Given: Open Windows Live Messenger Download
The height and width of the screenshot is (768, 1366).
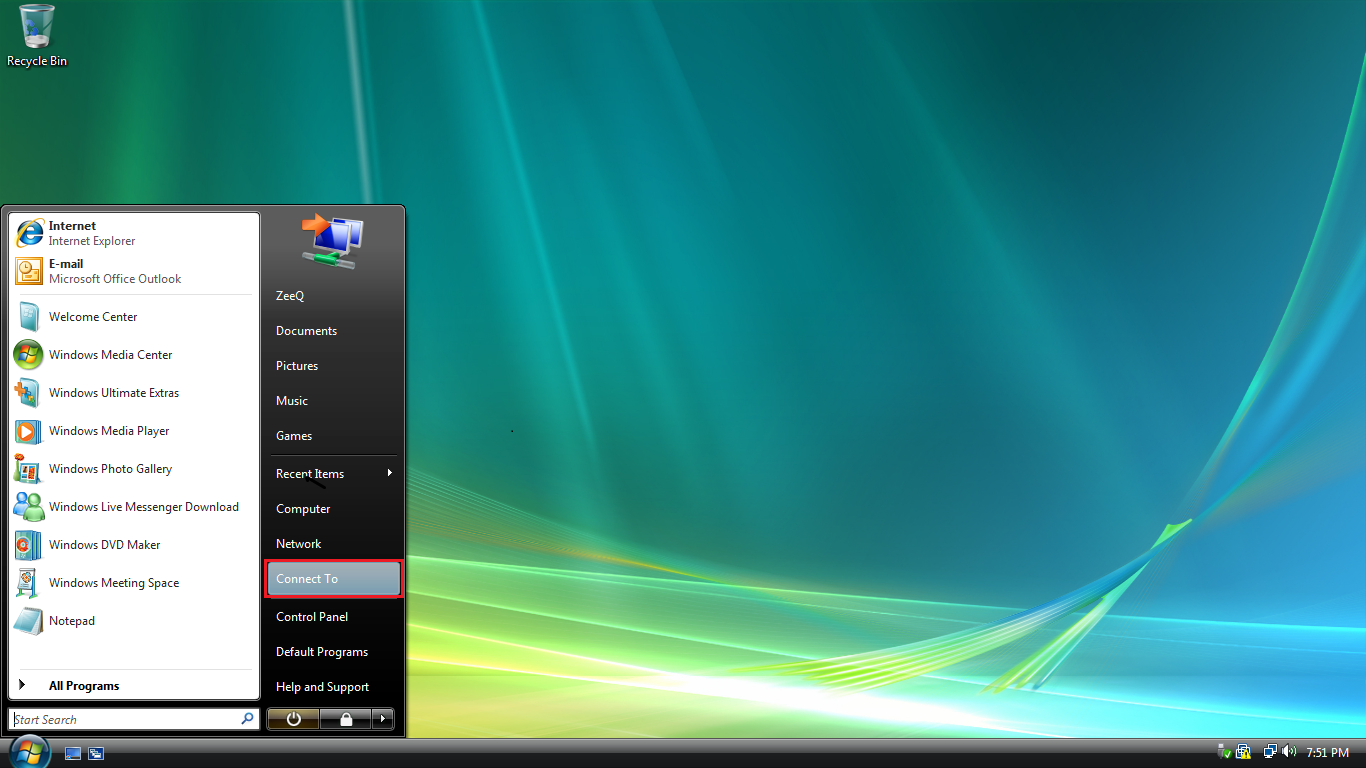Looking at the screenshot, I should click(134, 507).
